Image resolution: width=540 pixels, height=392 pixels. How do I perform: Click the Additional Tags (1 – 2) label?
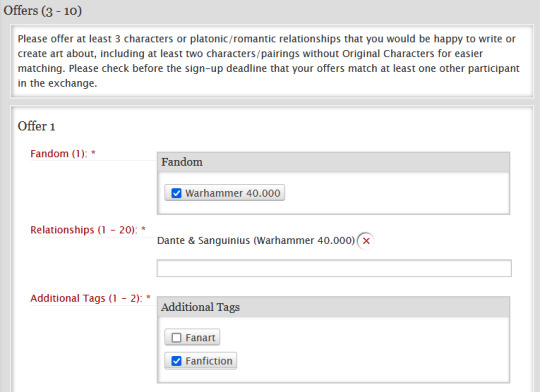pyautogui.click(x=86, y=298)
